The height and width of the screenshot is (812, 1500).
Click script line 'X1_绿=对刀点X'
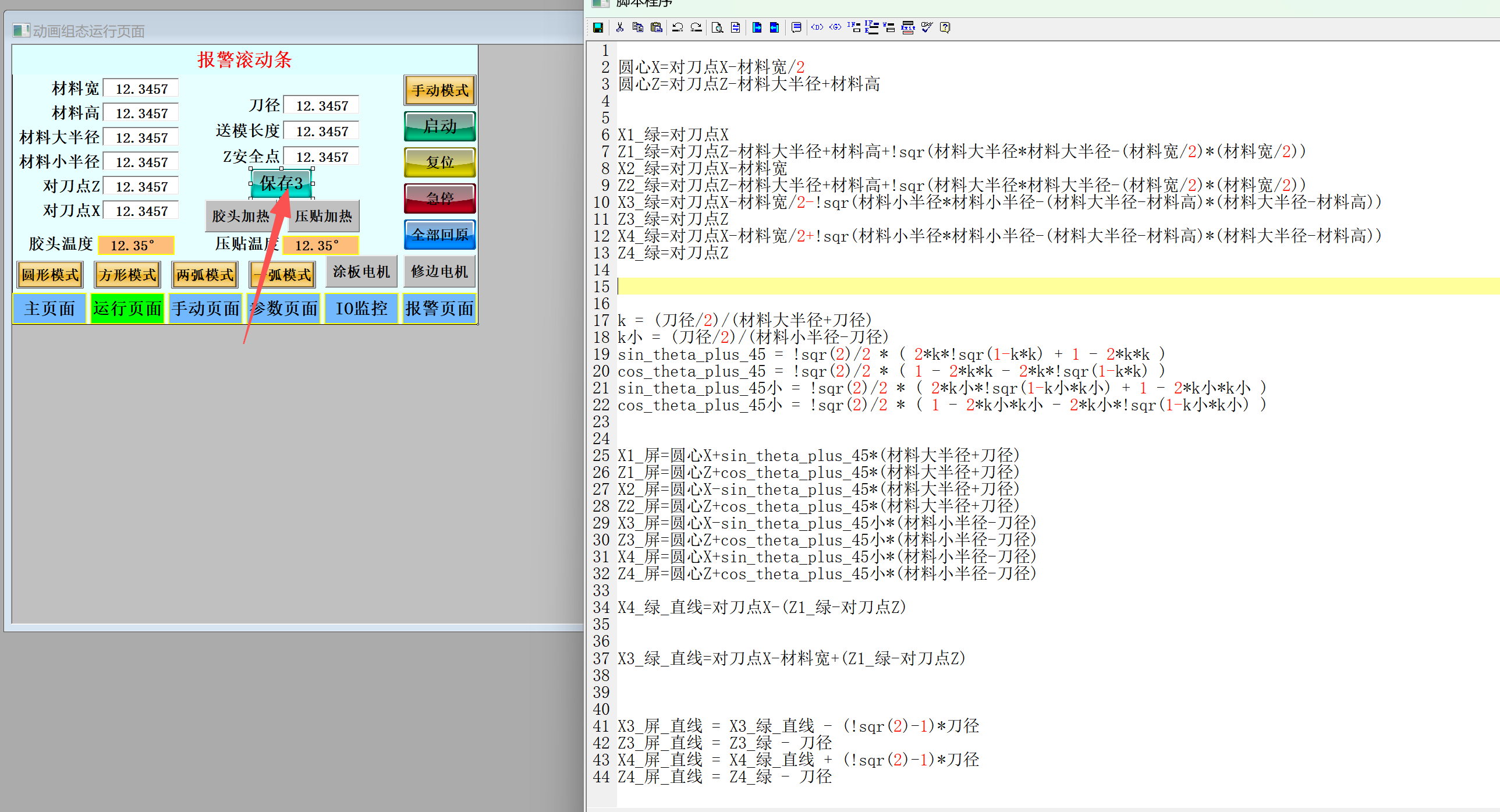[x=673, y=134]
